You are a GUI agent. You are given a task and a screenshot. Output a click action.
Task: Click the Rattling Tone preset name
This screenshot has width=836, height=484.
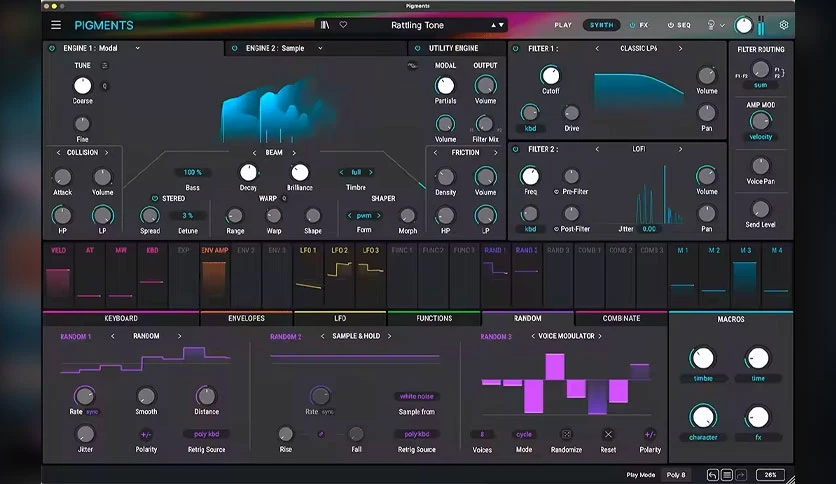417,25
